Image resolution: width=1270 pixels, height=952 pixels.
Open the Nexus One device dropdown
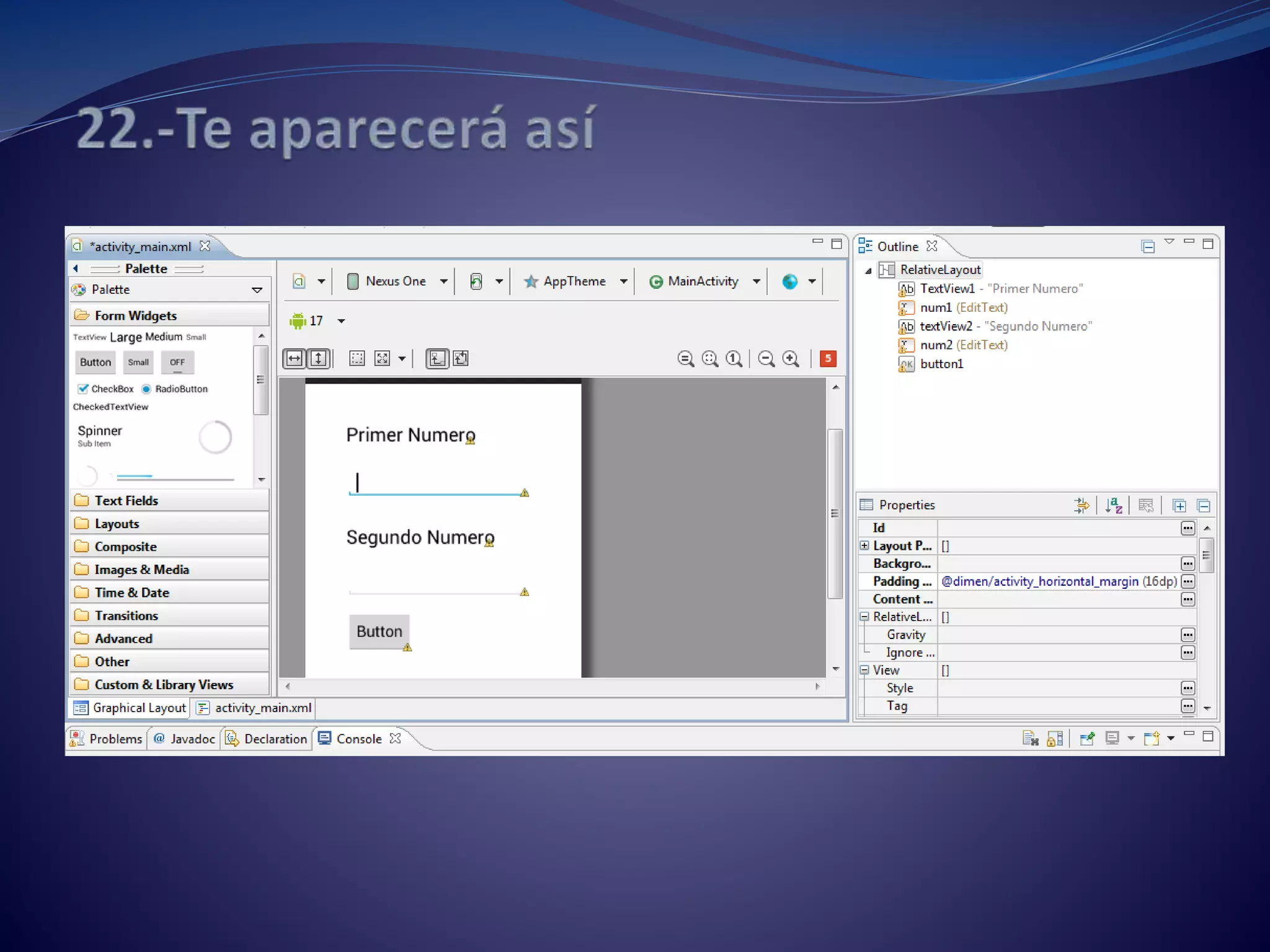(397, 281)
